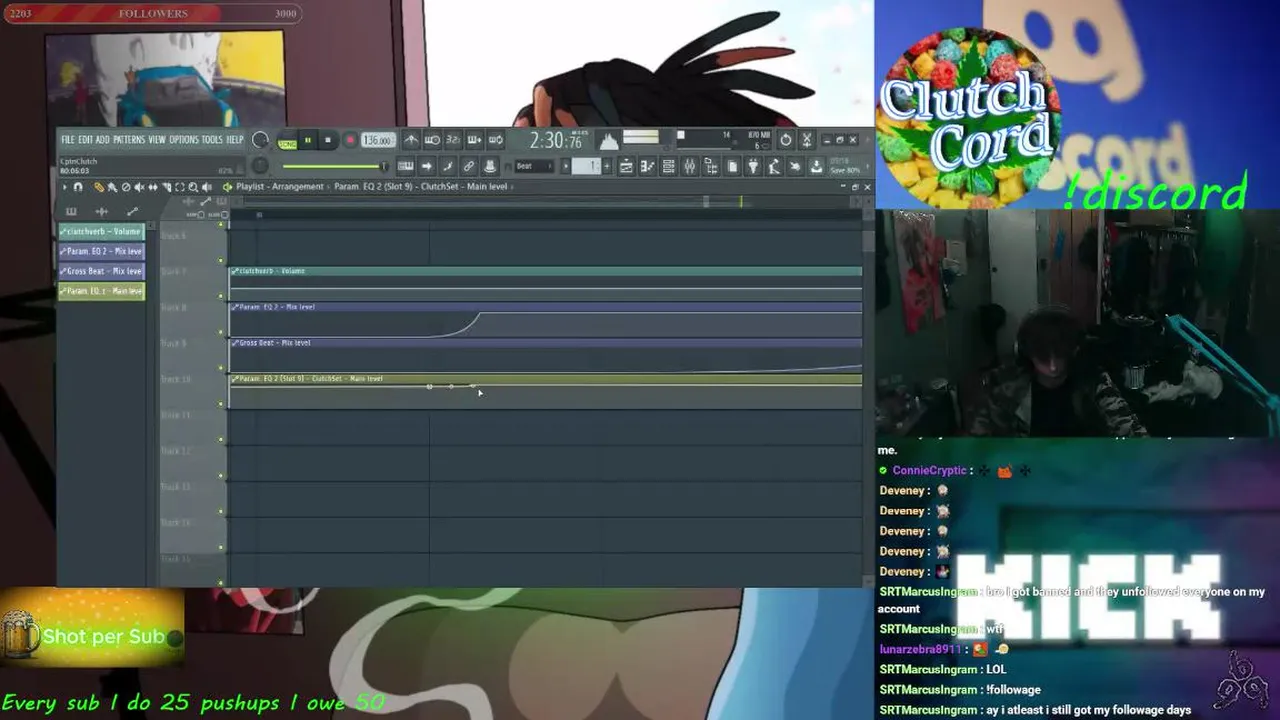Open the Mixer view icon

(x=689, y=166)
